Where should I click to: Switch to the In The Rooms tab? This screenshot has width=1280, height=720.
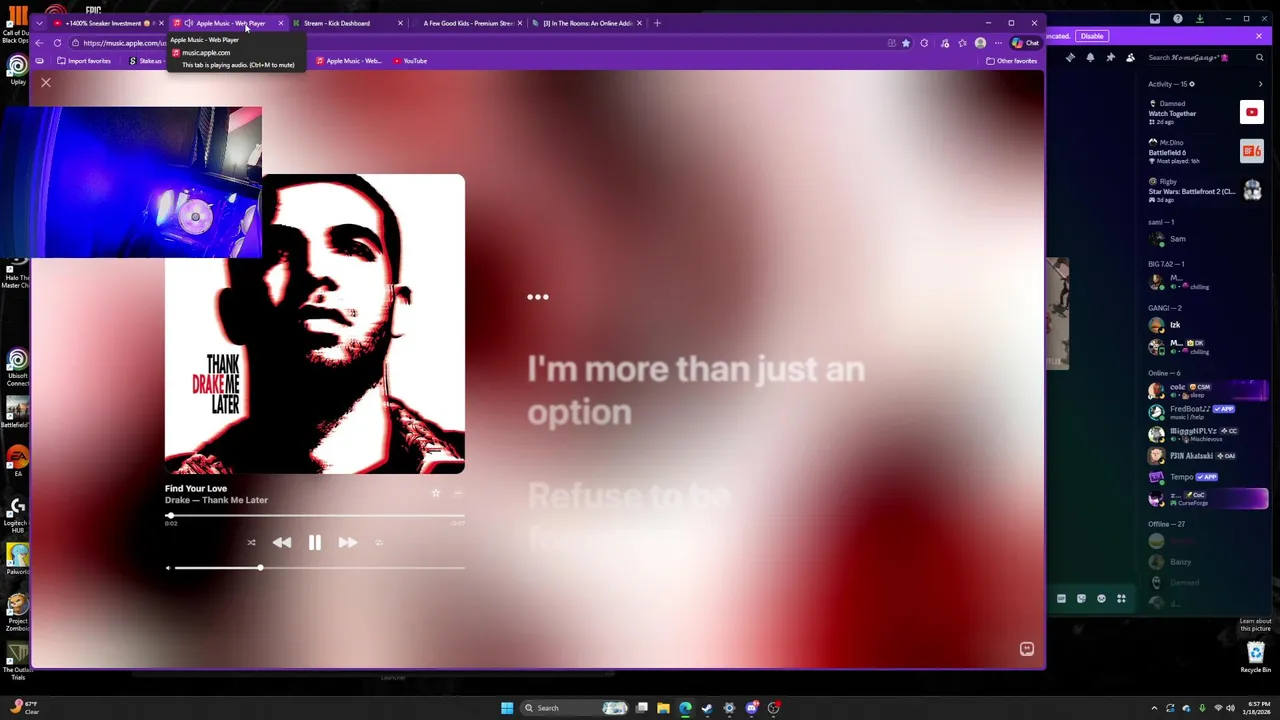coord(587,23)
